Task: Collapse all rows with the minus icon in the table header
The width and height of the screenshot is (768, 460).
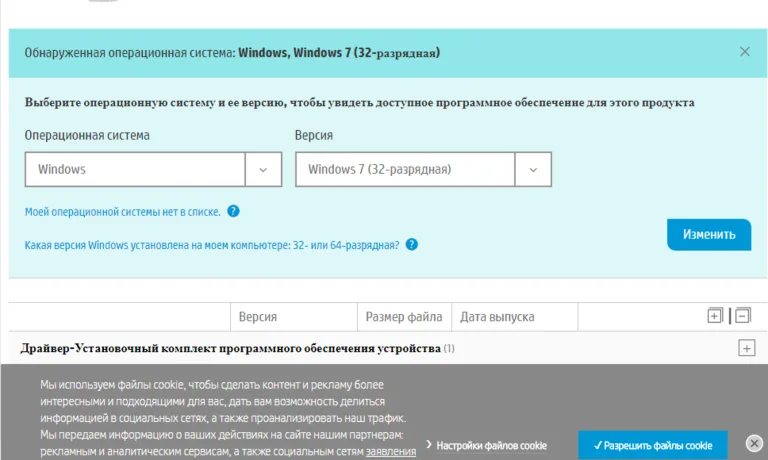Action: click(743, 316)
